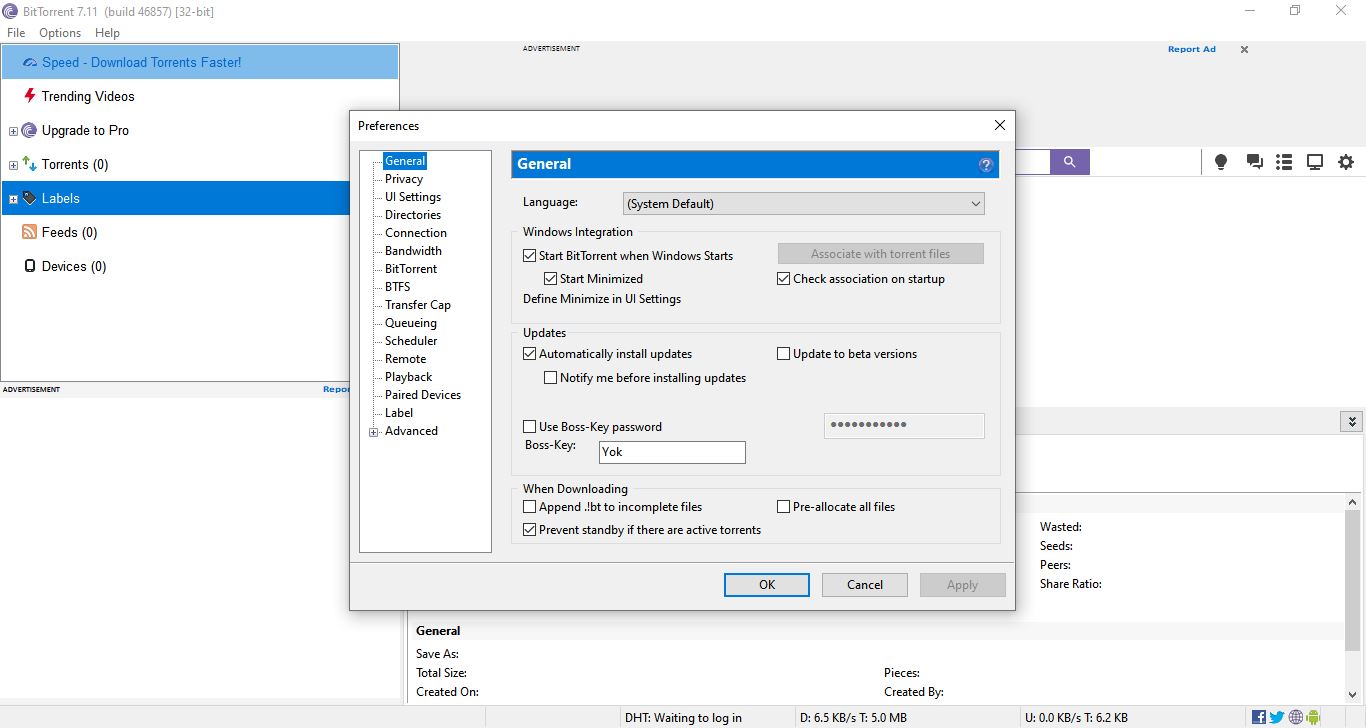Select Paired Devices in preferences tree

(423, 395)
